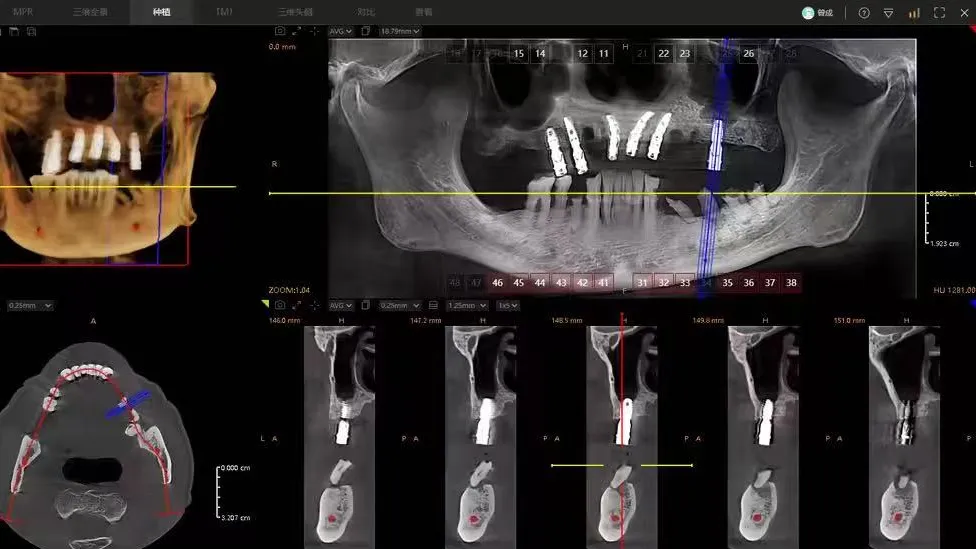Click the stacked lines icon beside the 1.25mm dropdown

(433, 305)
